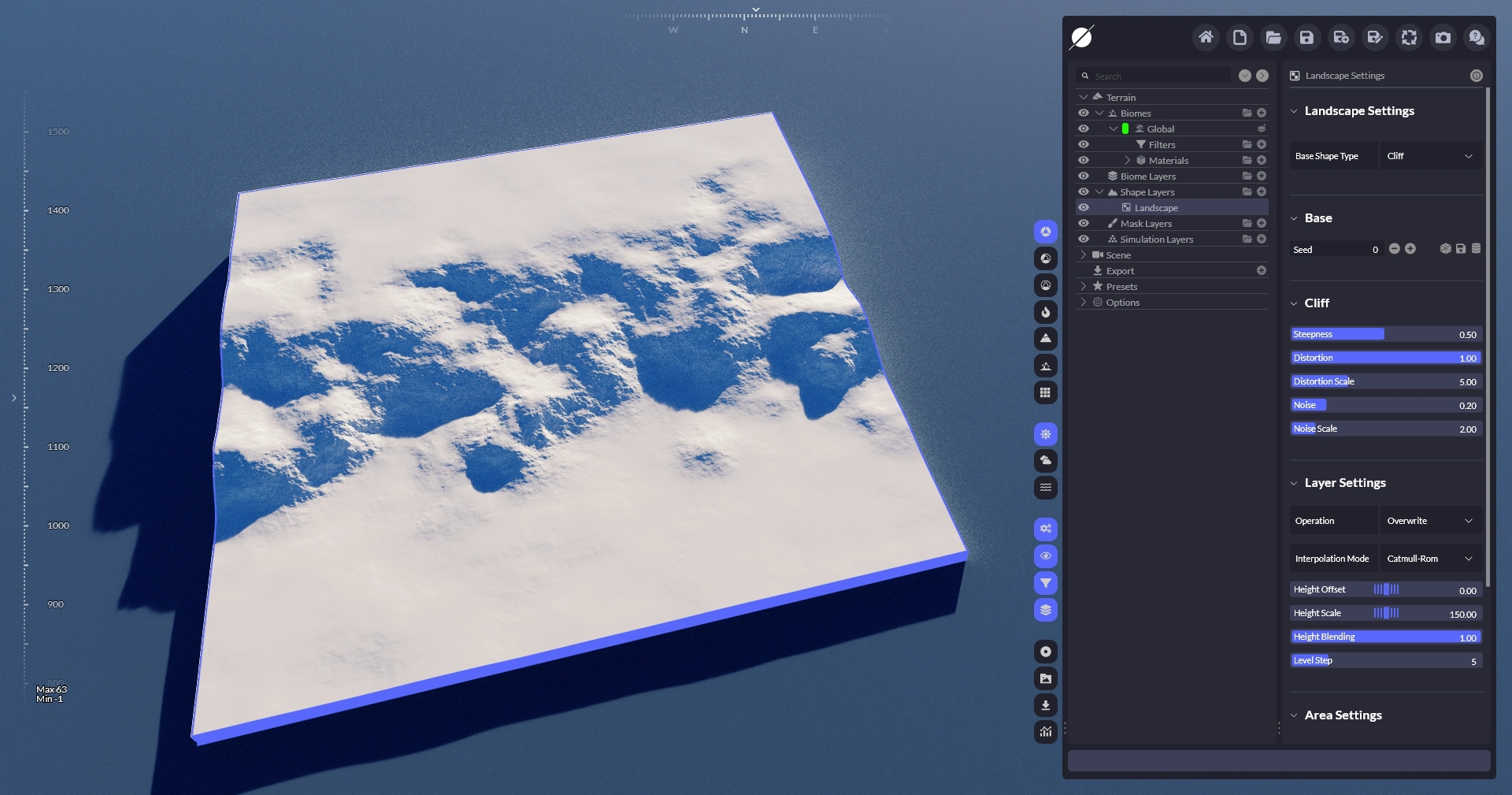Open the Base Shape Type dropdown

point(1430,156)
